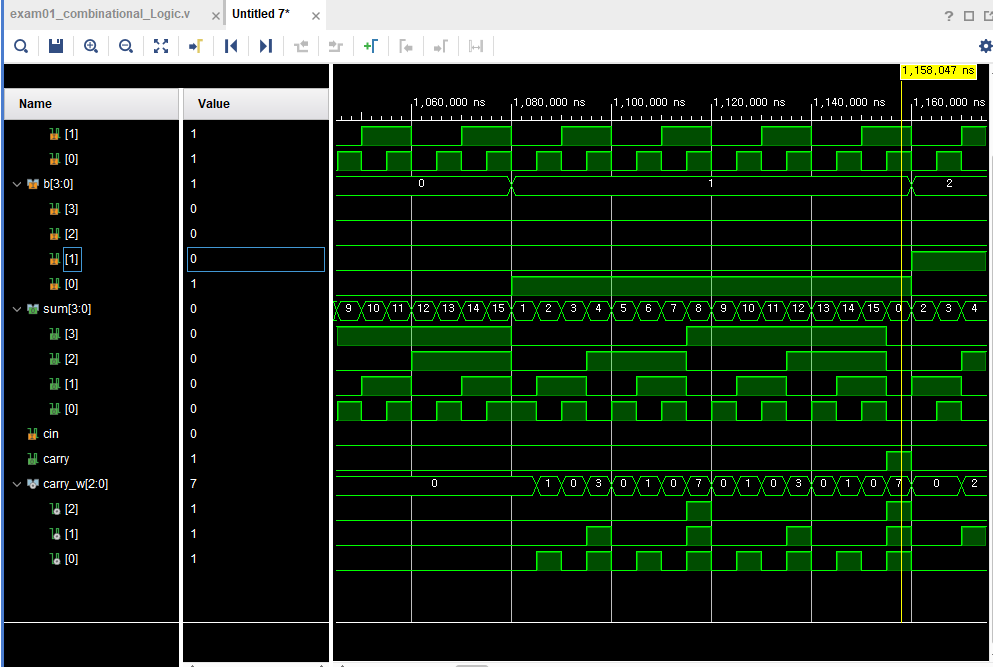Switch to exam01_combinational_Logic.v tab
Image resolution: width=993 pixels, height=667 pixels.
tap(99, 14)
